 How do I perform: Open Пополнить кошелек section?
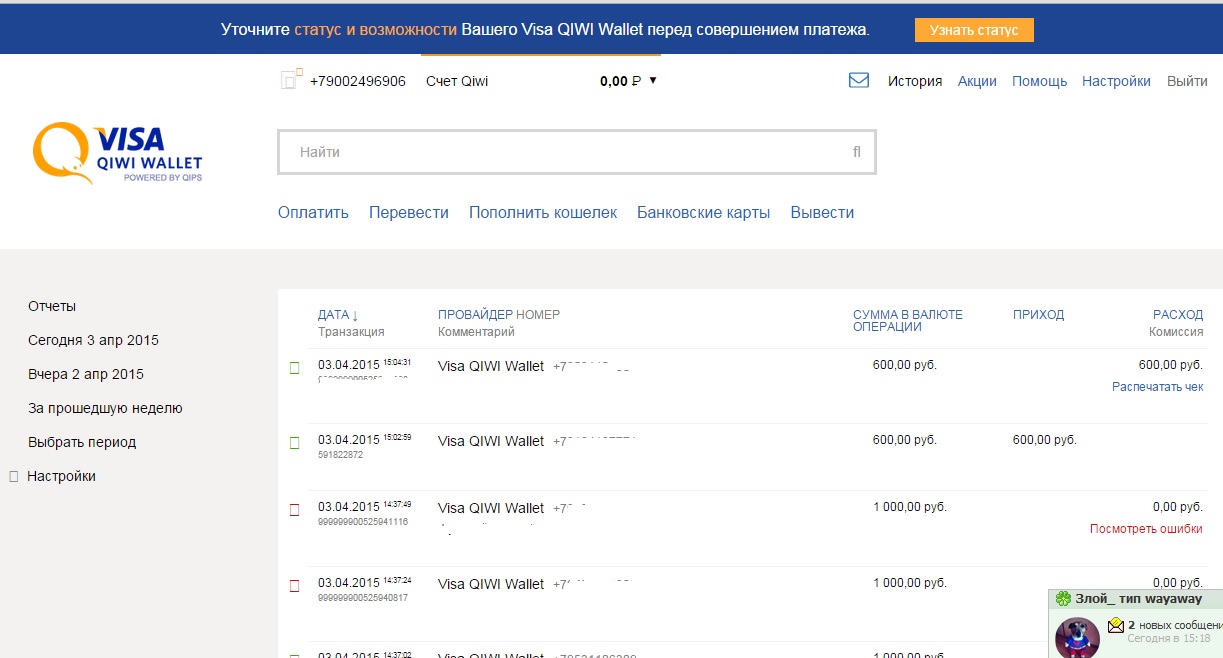[543, 212]
